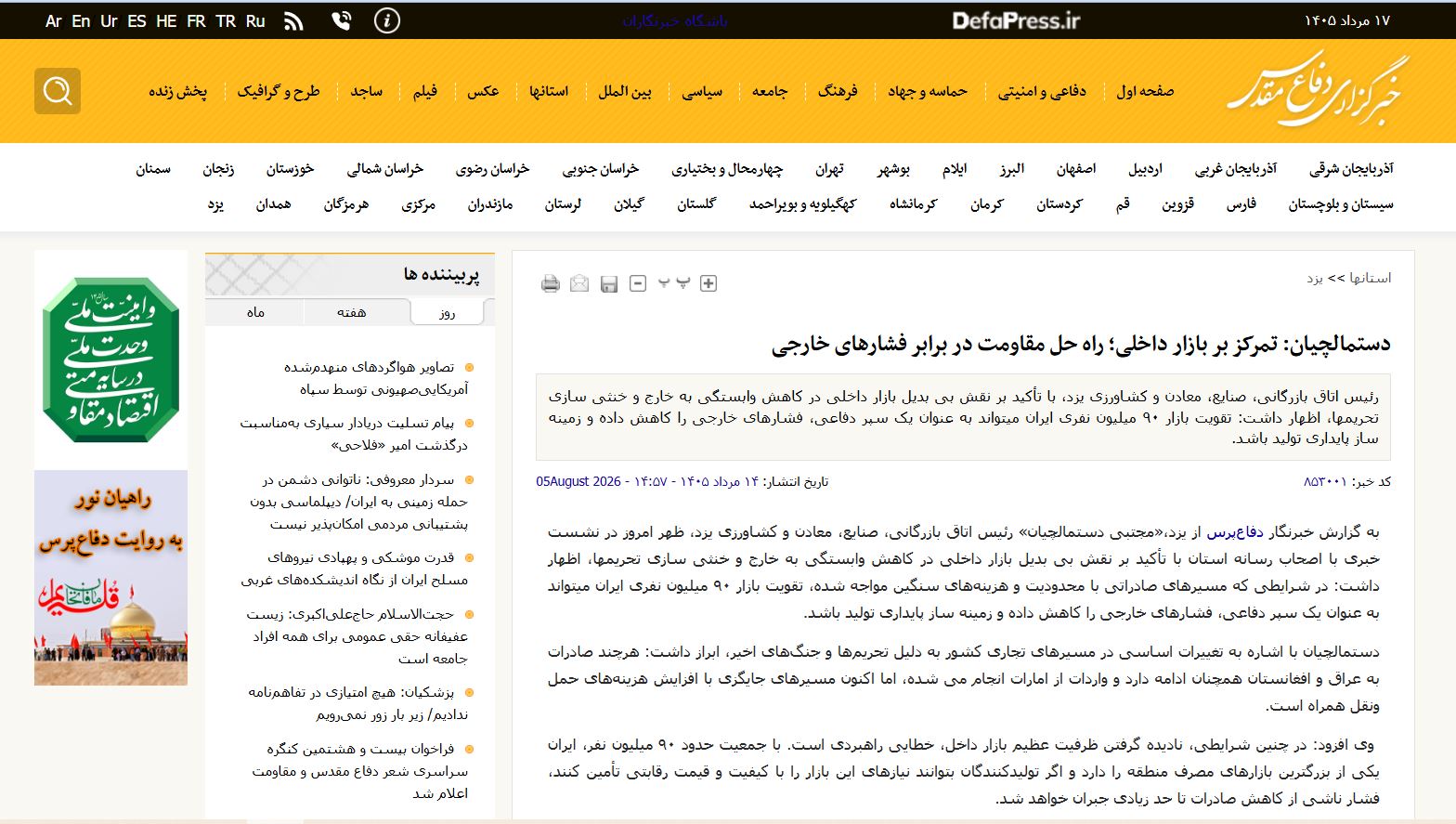Follow the یزد breadcrumb link
Screen dimensions: 1456x824
[x=1315, y=278]
